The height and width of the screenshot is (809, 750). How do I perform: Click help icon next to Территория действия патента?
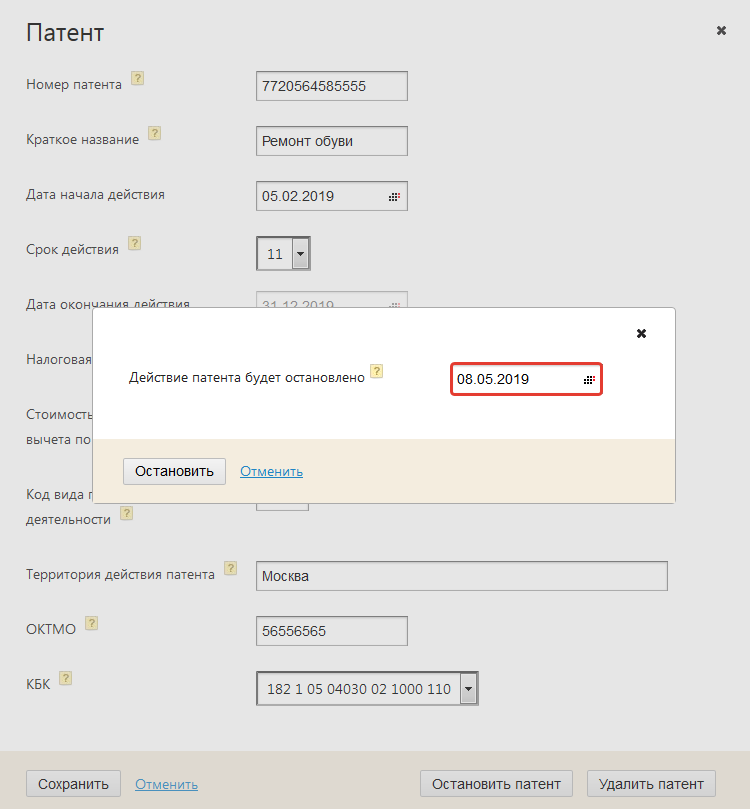[231, 568]
